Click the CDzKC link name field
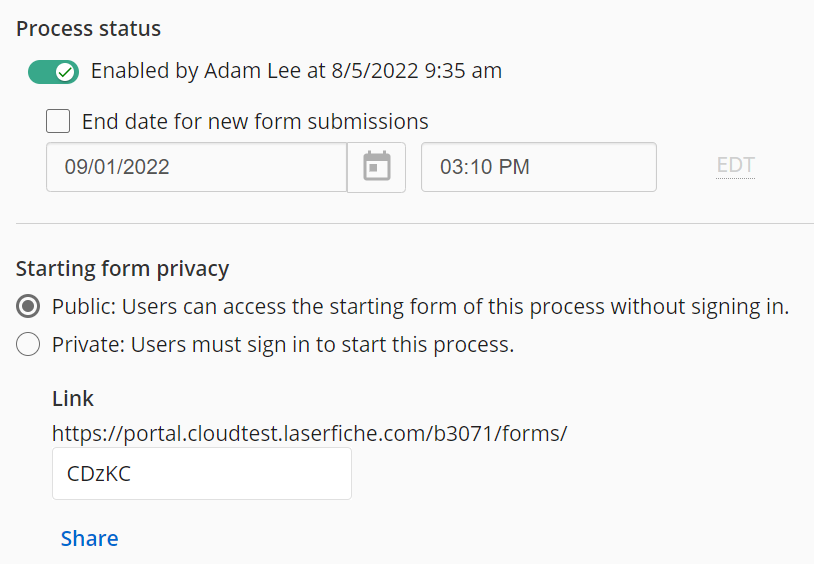This screenshot has height=564, width=814. point(202,474)
